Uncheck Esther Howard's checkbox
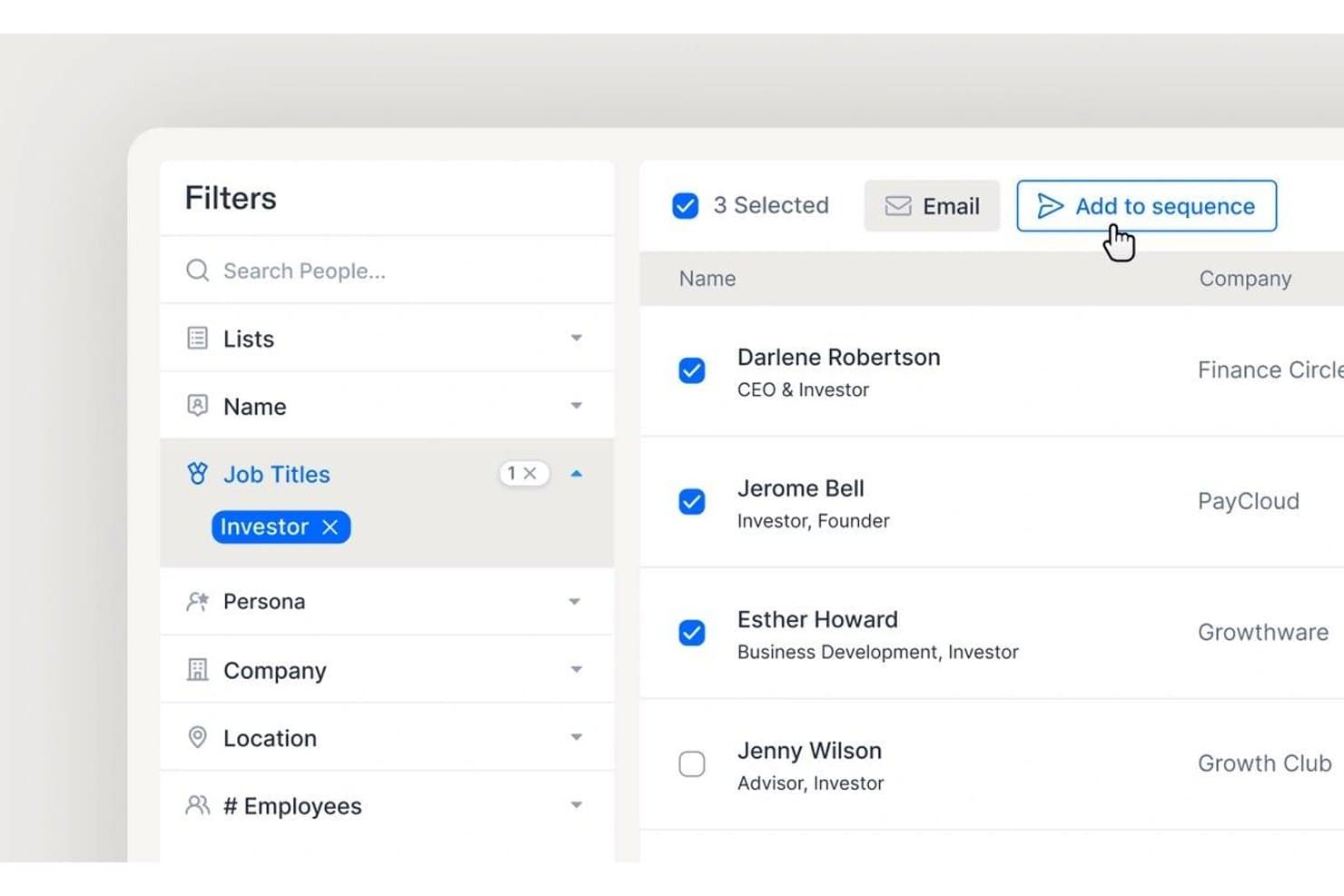1344x896 pixels. tap(692, 633)
